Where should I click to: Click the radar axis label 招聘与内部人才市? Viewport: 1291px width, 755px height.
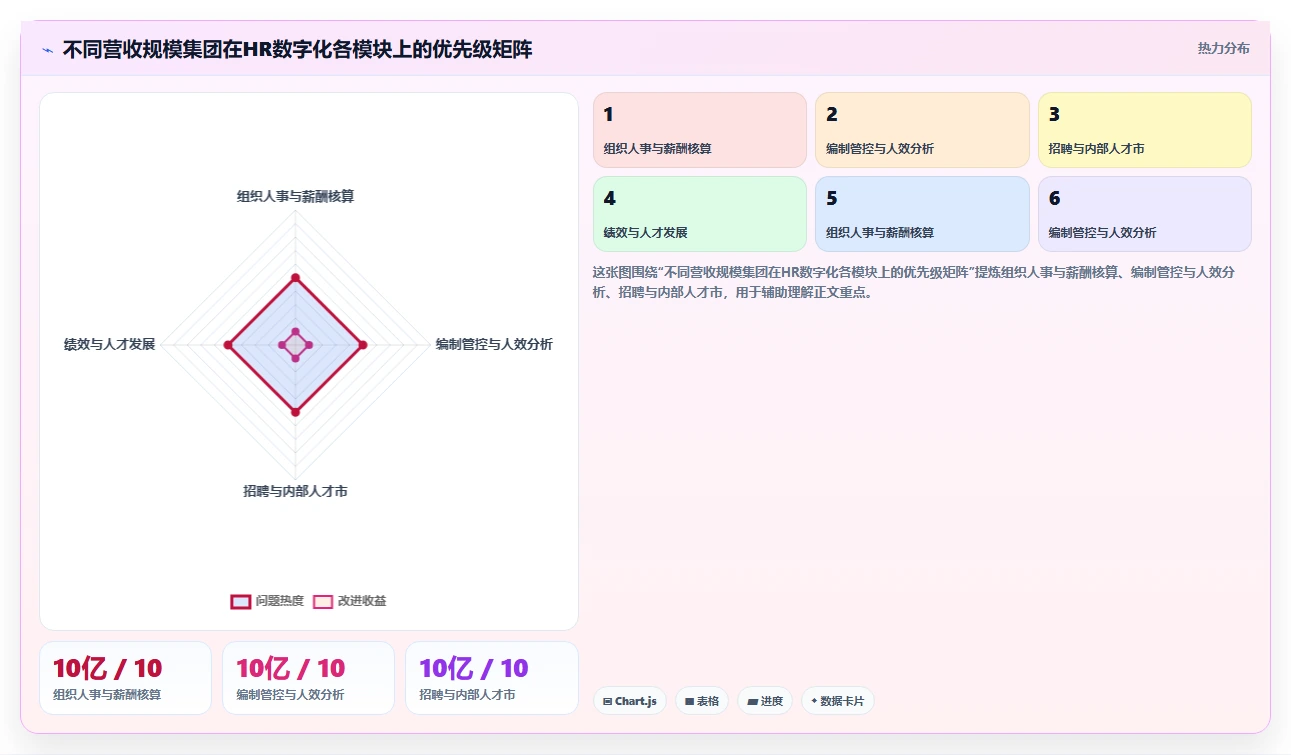pos(295,491)
